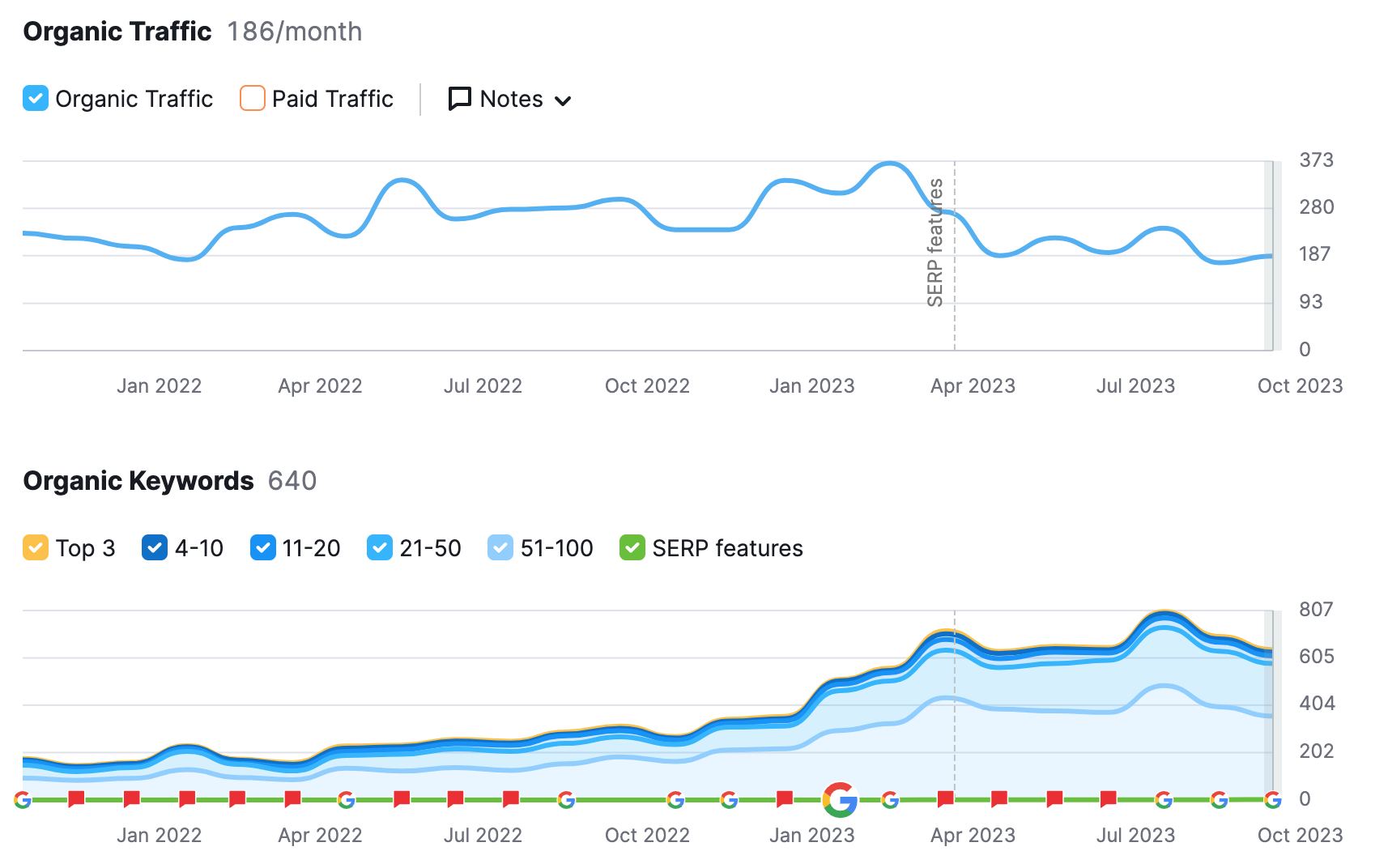Click the final Google marker at the timeline end
Screen dimensions: 1388x868
[1273, 800]
